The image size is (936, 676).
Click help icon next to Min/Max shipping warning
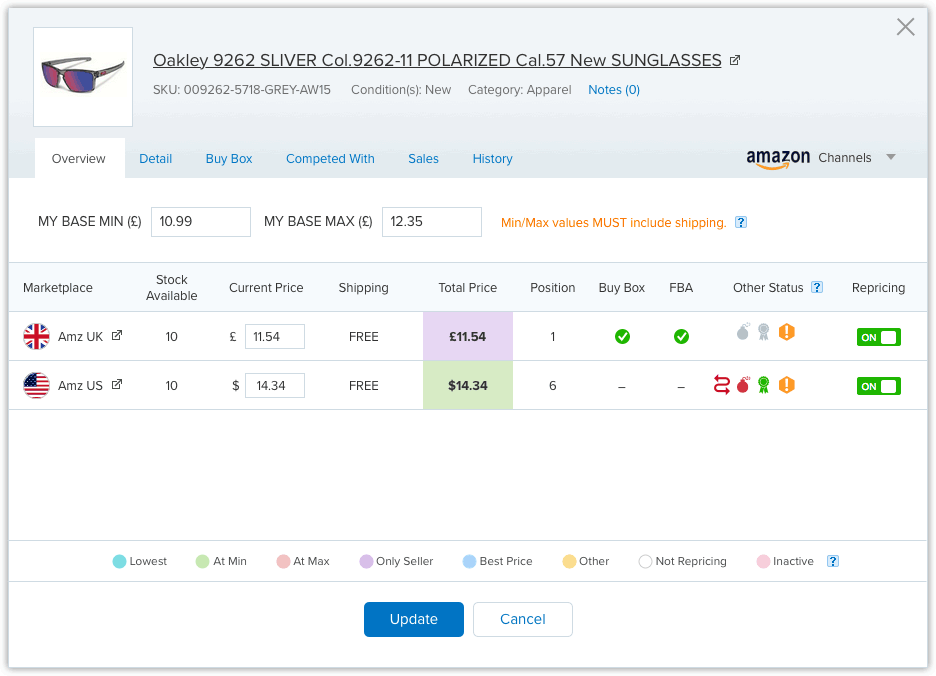pos(741,222)
